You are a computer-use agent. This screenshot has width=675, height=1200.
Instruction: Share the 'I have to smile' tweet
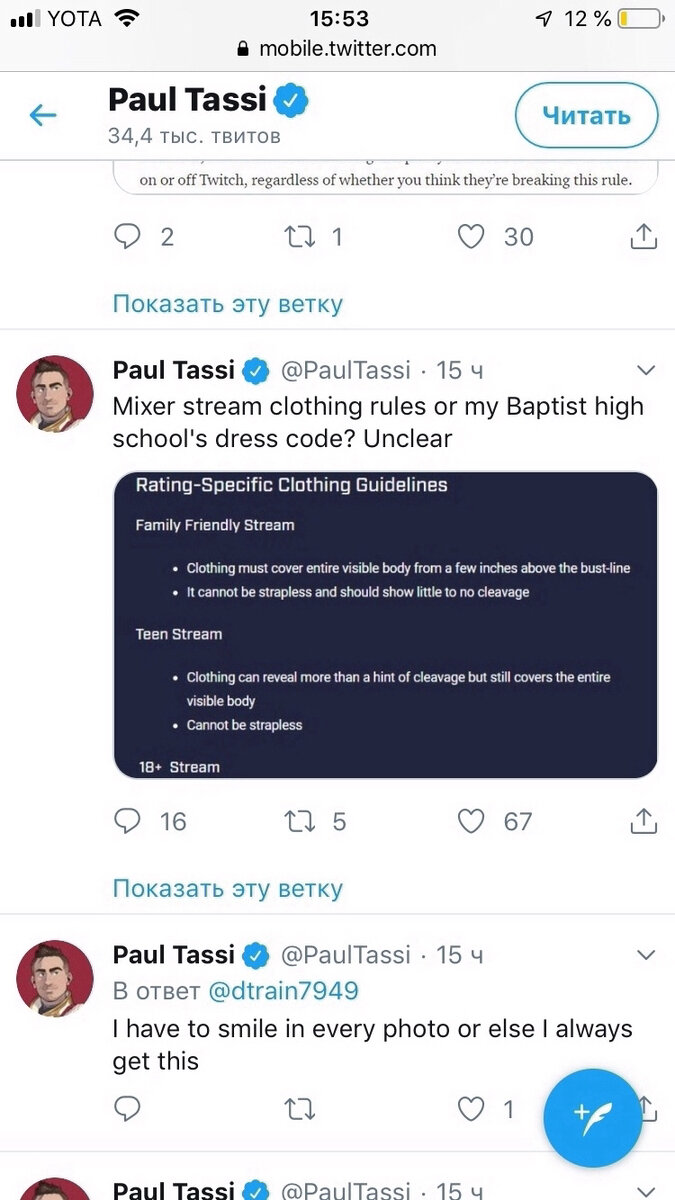(644, 1108)
